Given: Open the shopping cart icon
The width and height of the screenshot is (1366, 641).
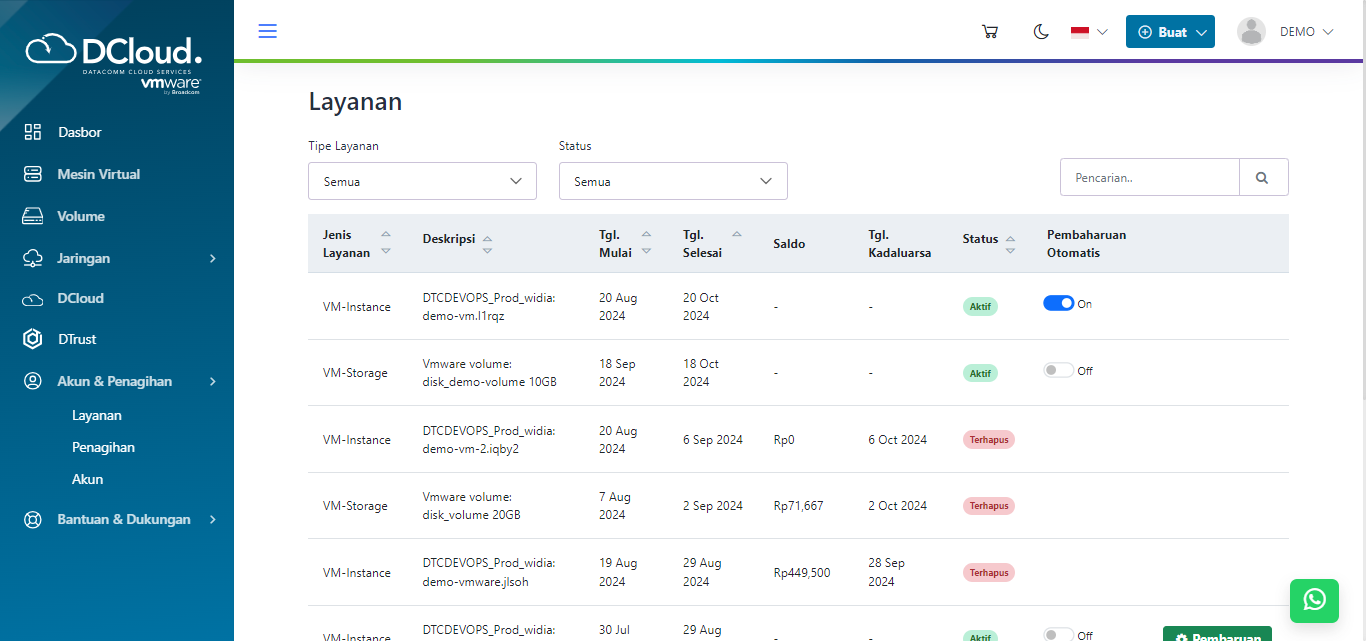Looking at the screenshot, I should (x=989, y=31).
